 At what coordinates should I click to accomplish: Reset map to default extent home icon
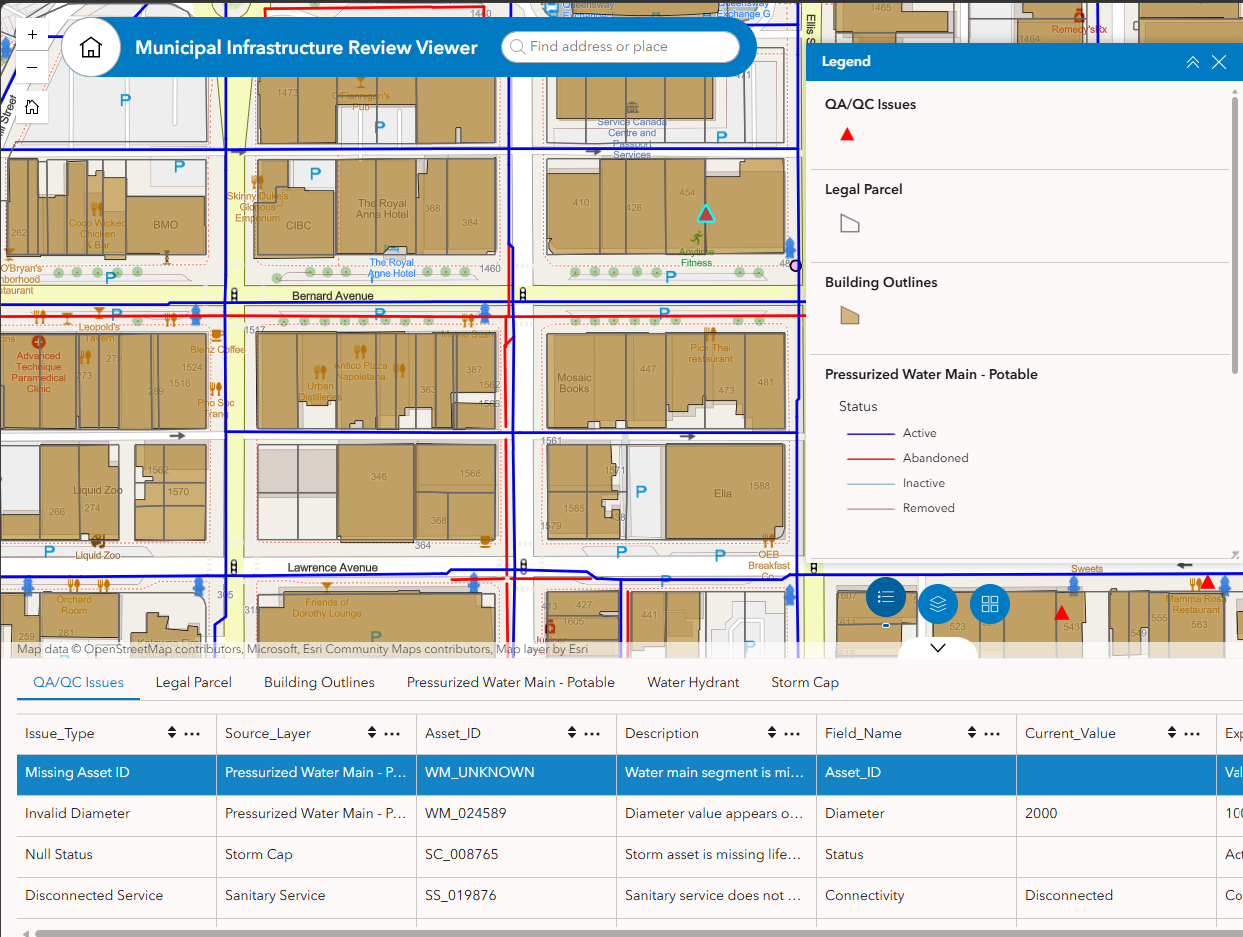click(x=32, y=107)
